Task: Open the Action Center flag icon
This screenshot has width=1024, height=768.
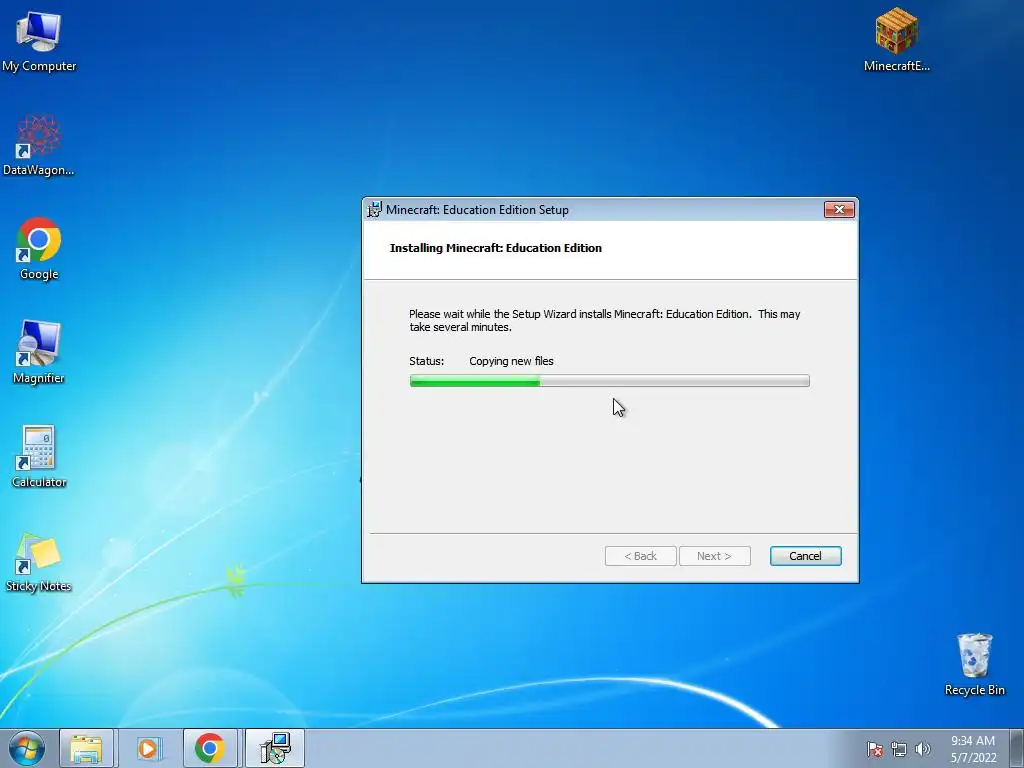Action: tap(874, 749)
